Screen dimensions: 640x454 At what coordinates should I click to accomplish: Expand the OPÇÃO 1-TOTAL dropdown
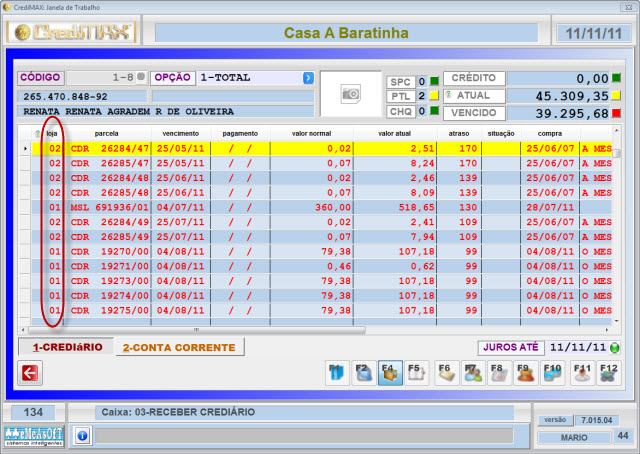click(x=308, y=78)
